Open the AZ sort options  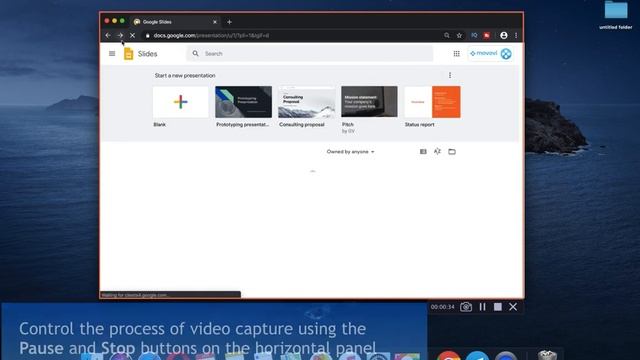click(x=437, y=151)
